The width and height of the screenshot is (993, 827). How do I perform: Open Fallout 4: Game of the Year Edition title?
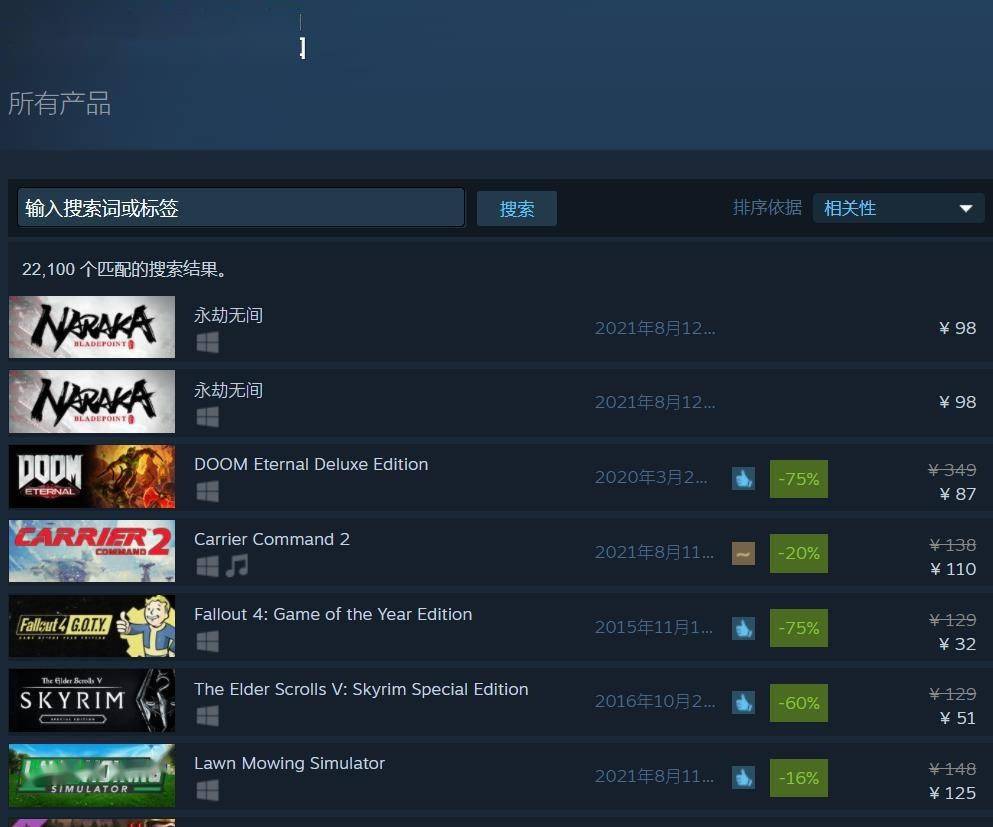coord(333,614)
